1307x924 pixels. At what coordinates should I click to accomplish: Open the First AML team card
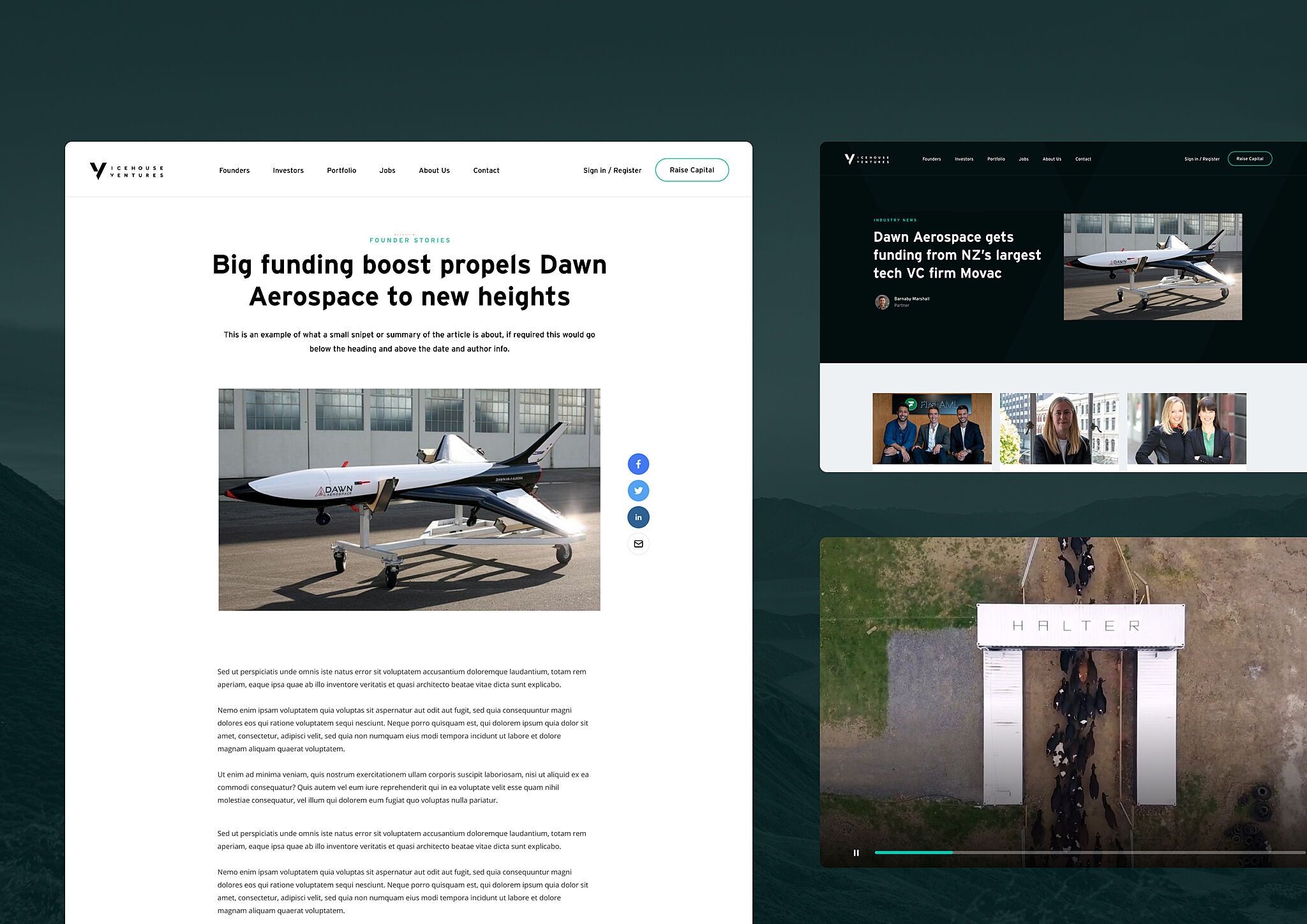[x=932, y=428]
